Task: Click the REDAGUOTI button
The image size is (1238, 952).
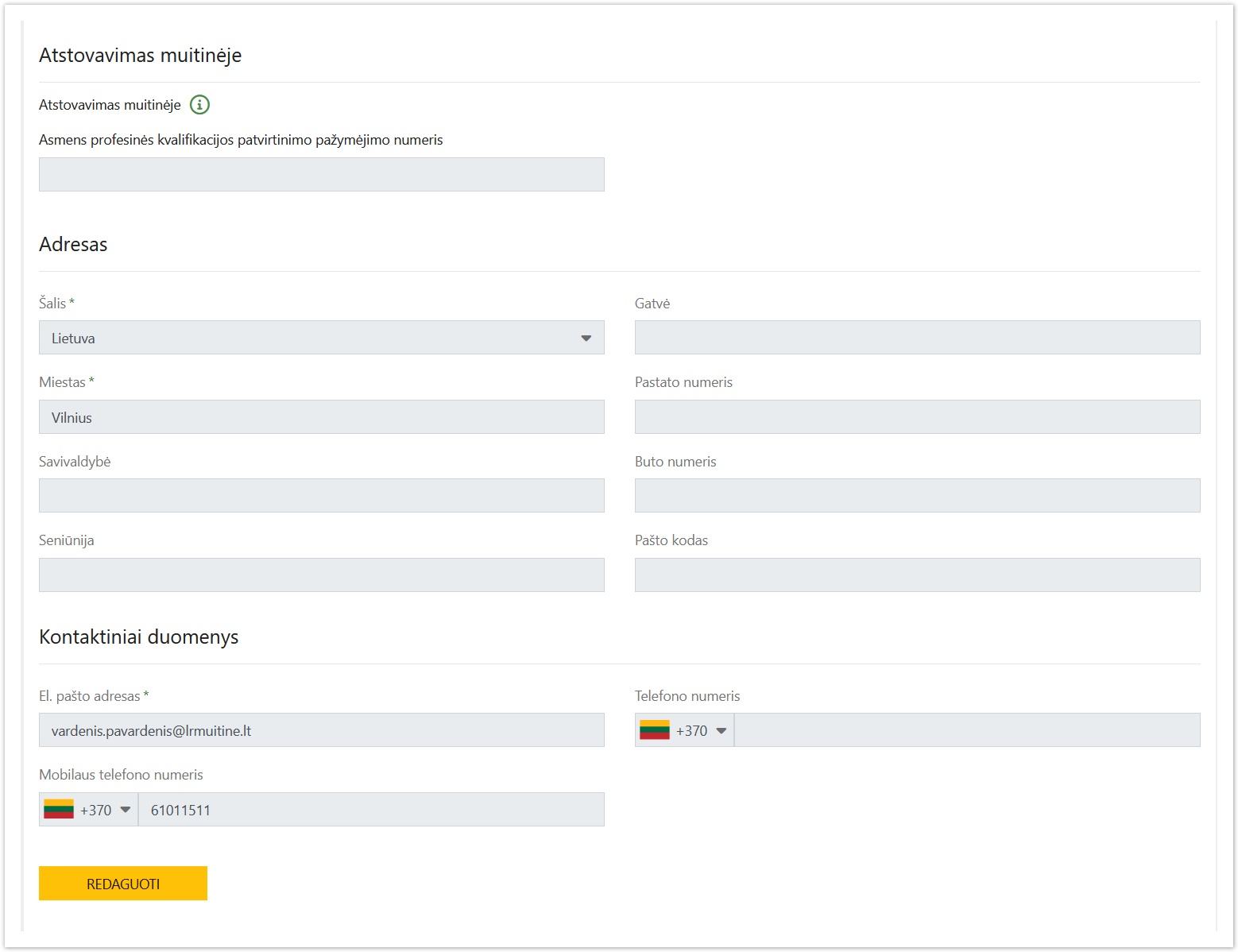Action: coord(123,884)
